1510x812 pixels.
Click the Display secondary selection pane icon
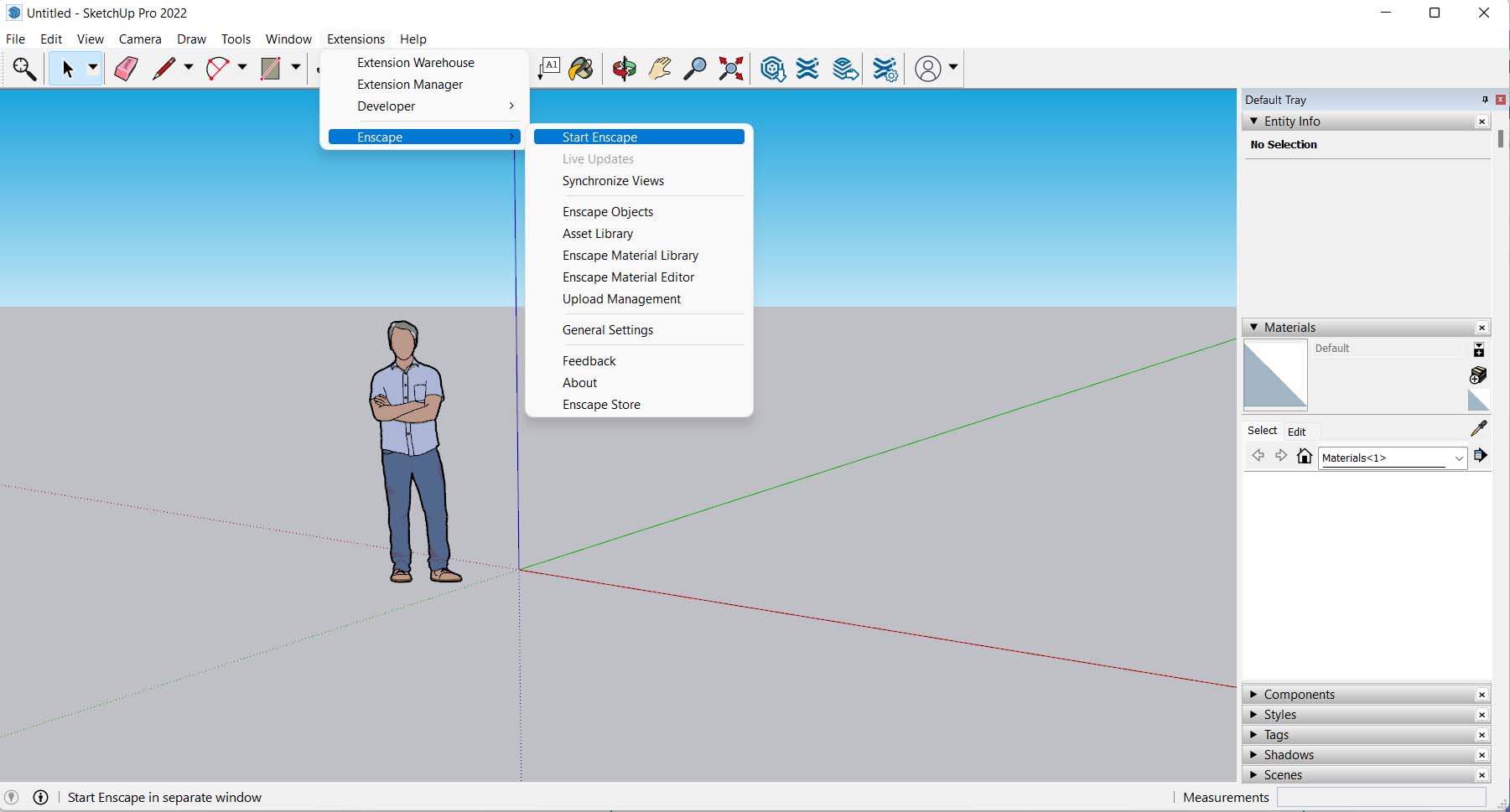[x=1479, y=350]
